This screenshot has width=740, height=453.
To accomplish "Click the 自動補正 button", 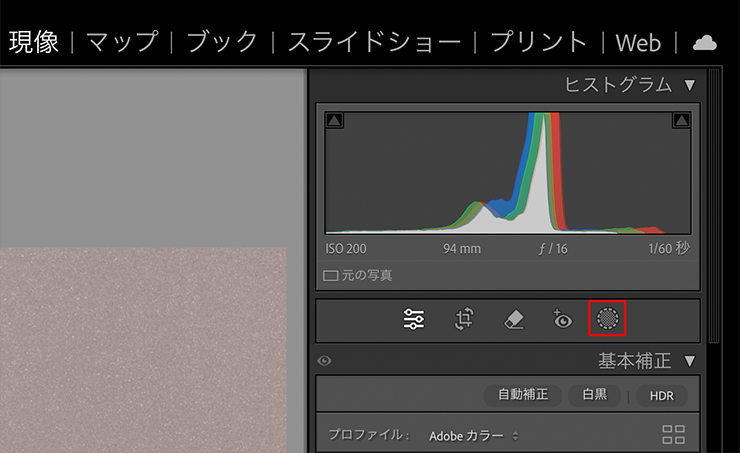I will pos(523,395).
